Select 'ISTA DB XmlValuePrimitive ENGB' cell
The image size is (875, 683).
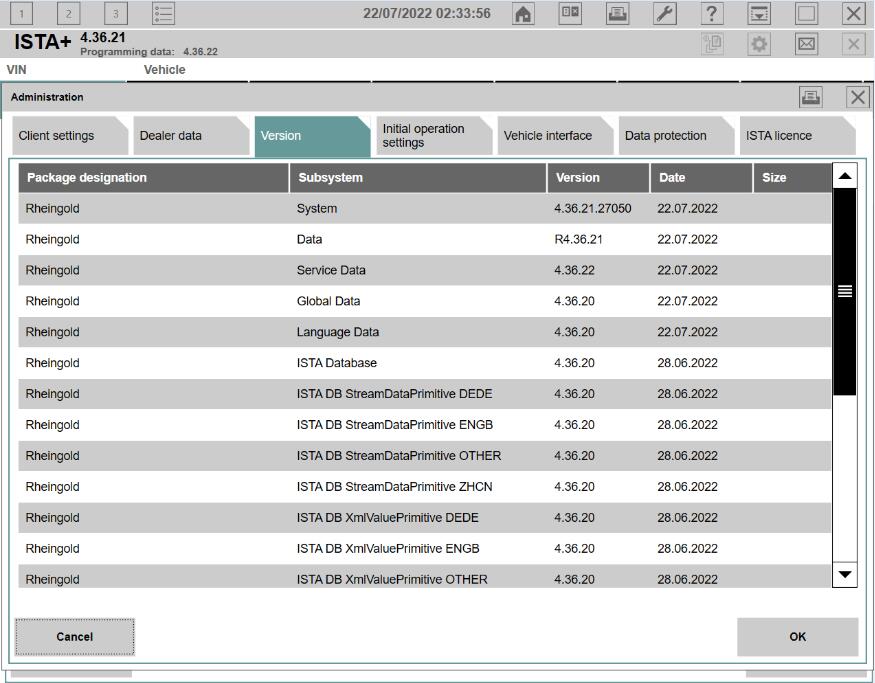388,549
